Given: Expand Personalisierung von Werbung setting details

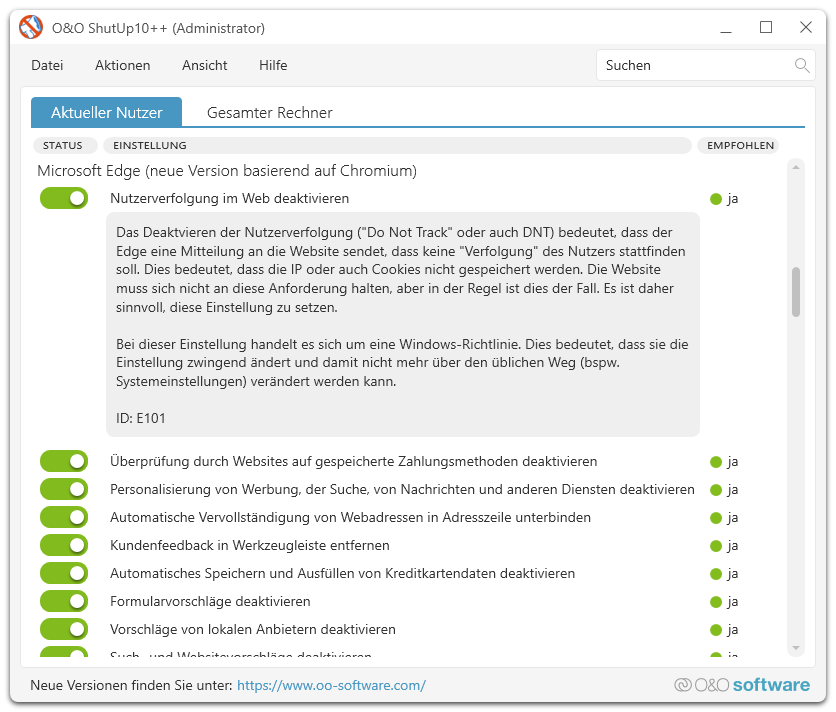Looking at the screenshot, I should coord(402,489).
